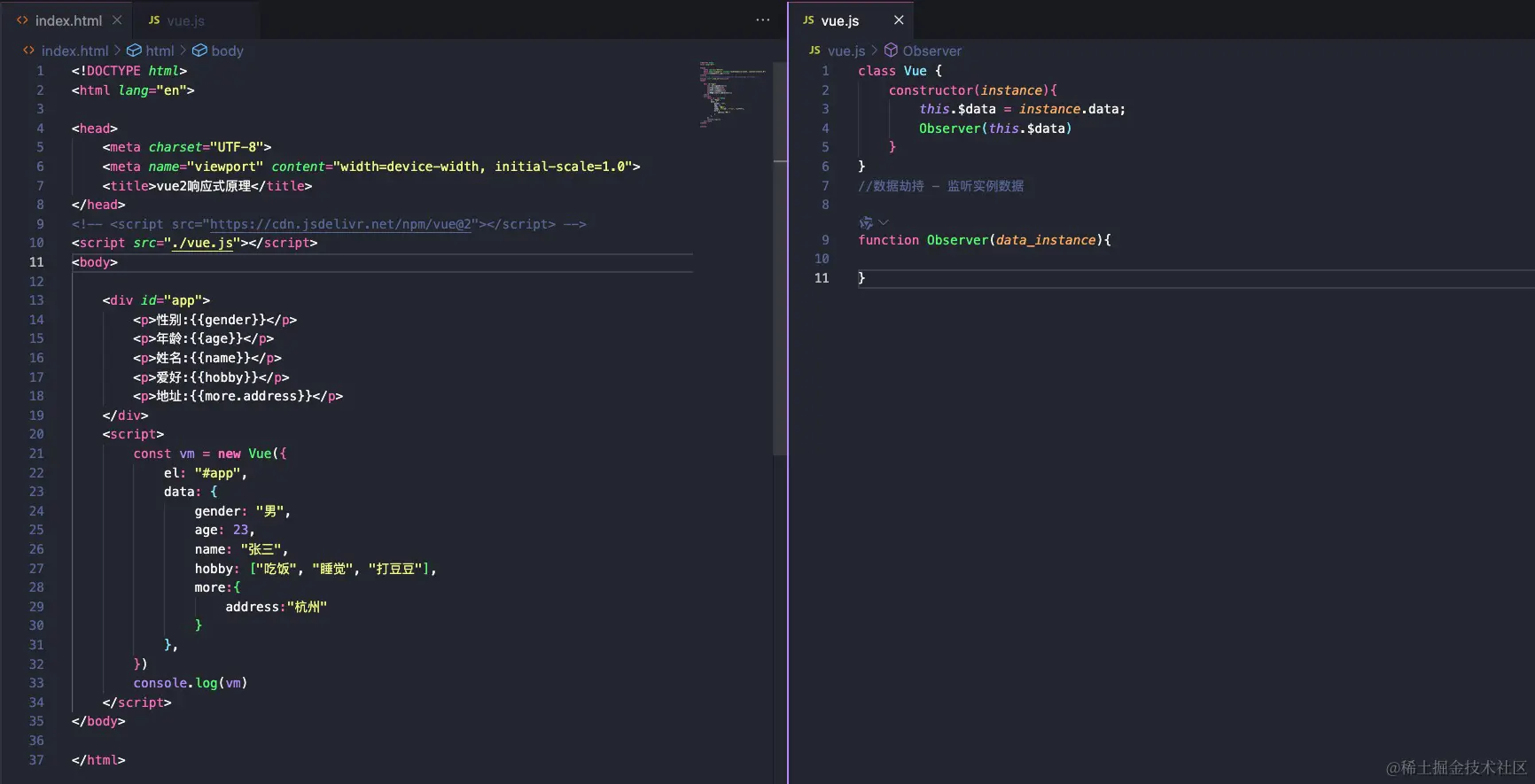Click the JS icon in vue.js breadcrumb

tap(814, 50)
